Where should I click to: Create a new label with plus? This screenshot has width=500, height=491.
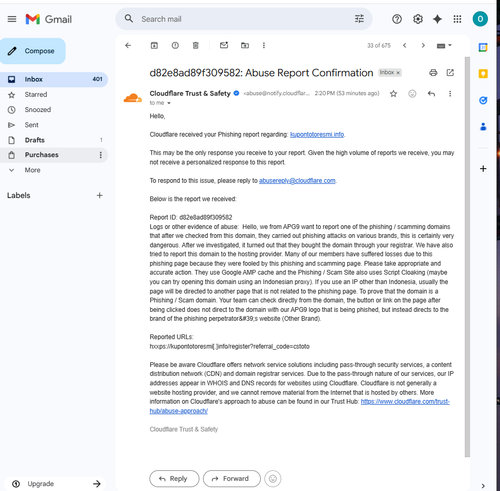tap(100, 195)
